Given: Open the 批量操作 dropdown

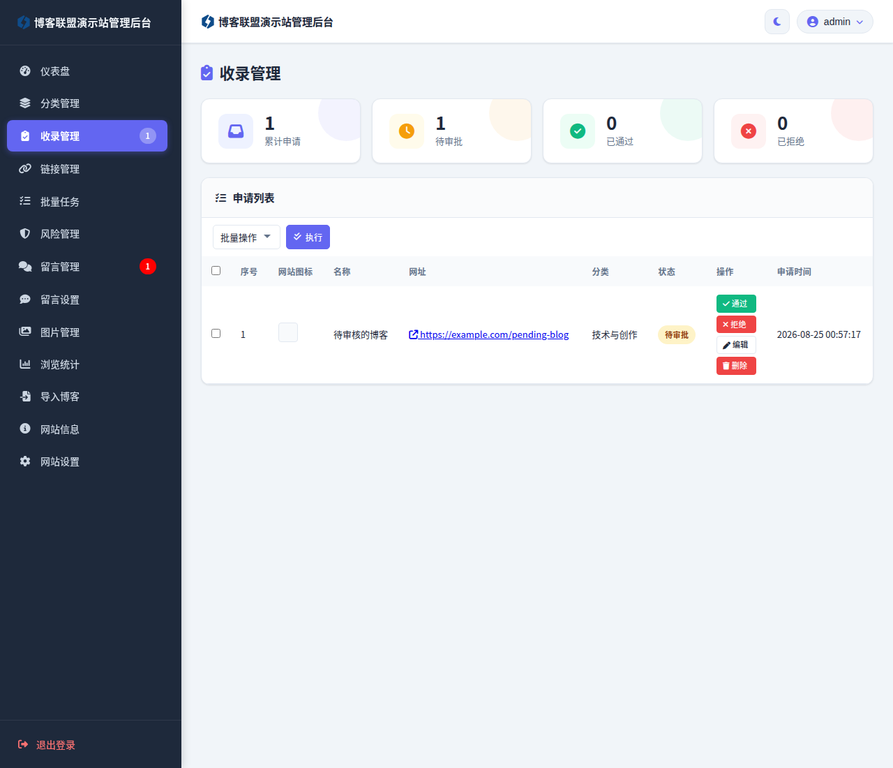Looking at the screenshot, I should pos(246,237).
